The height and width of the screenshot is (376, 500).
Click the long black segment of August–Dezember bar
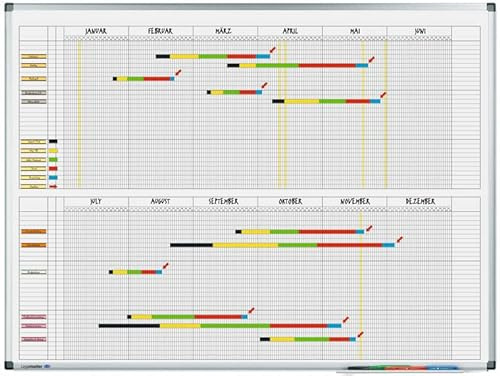192,245
